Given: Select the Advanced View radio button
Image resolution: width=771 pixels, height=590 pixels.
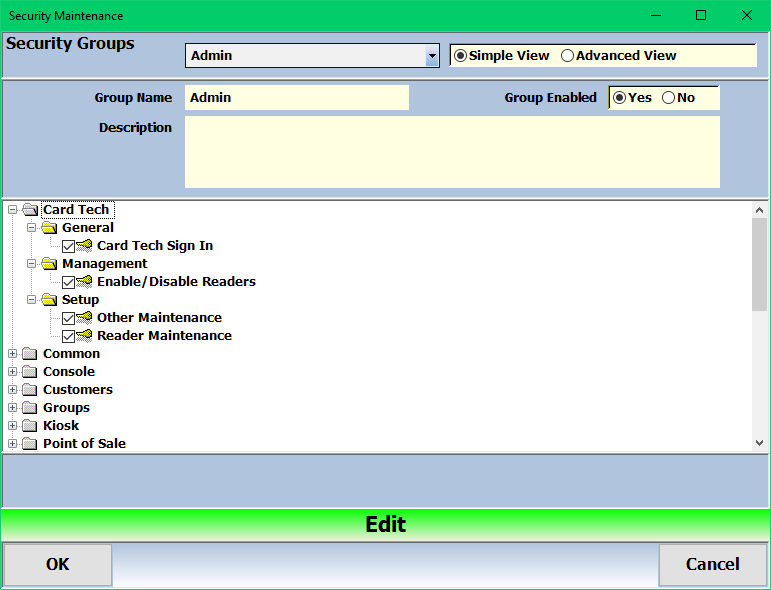Looking at the screenshot, I should (x=568, y=56).
